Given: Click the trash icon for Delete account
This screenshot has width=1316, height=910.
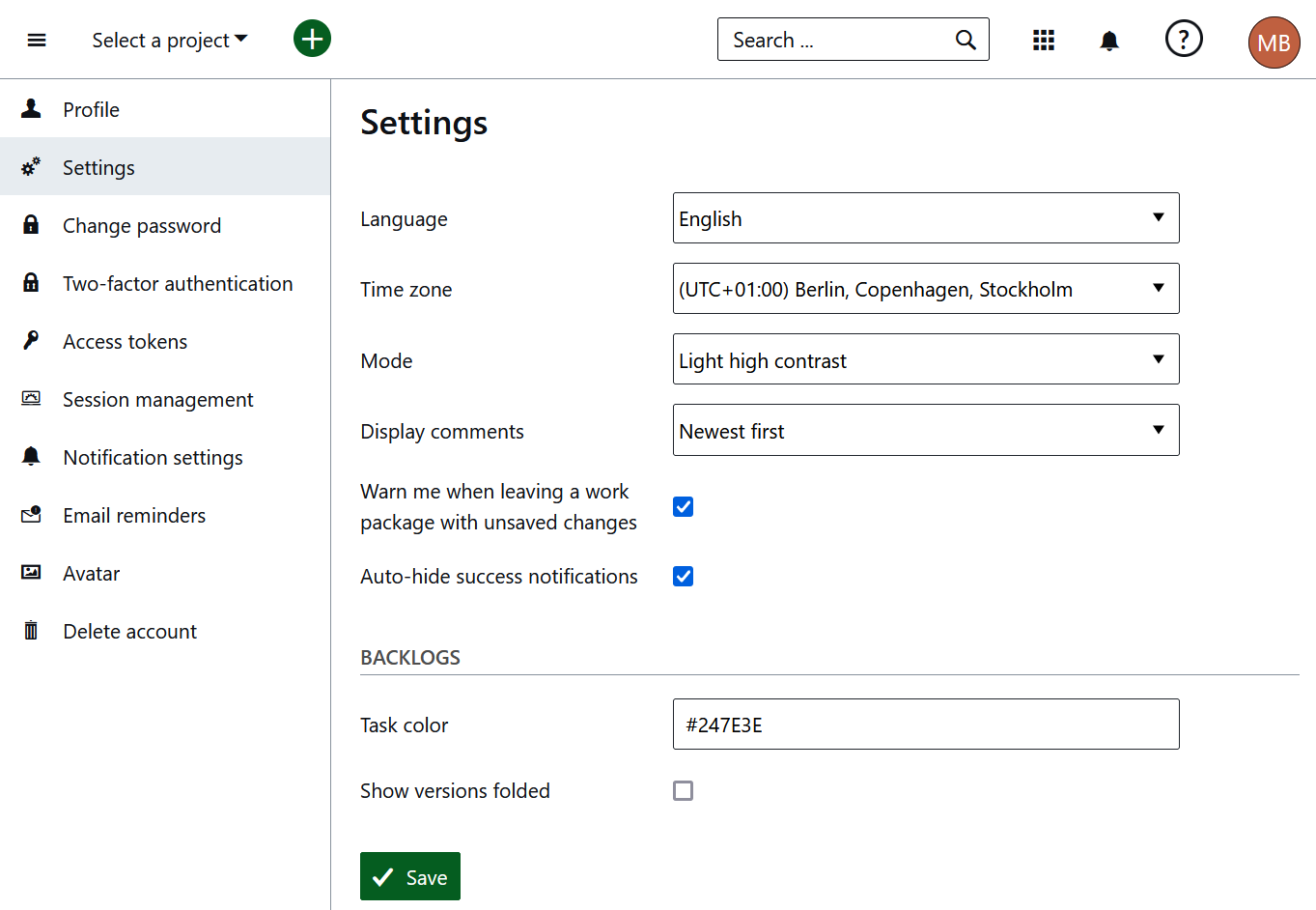Looking at the screenshot, I should point(31,631).
